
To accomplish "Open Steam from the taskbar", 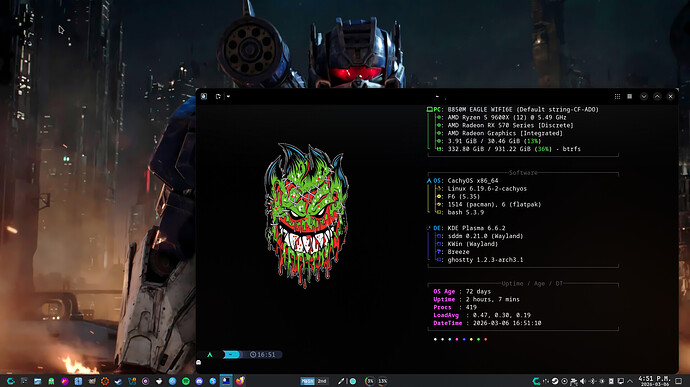I will [118, 381].
